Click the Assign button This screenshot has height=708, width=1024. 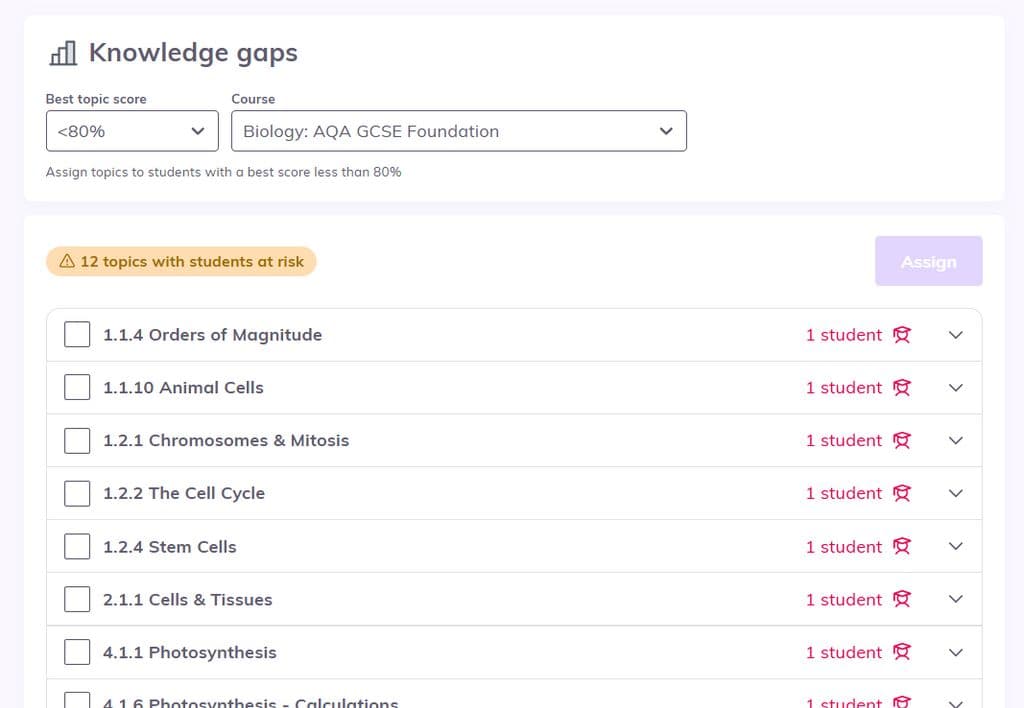coord(928,261)
